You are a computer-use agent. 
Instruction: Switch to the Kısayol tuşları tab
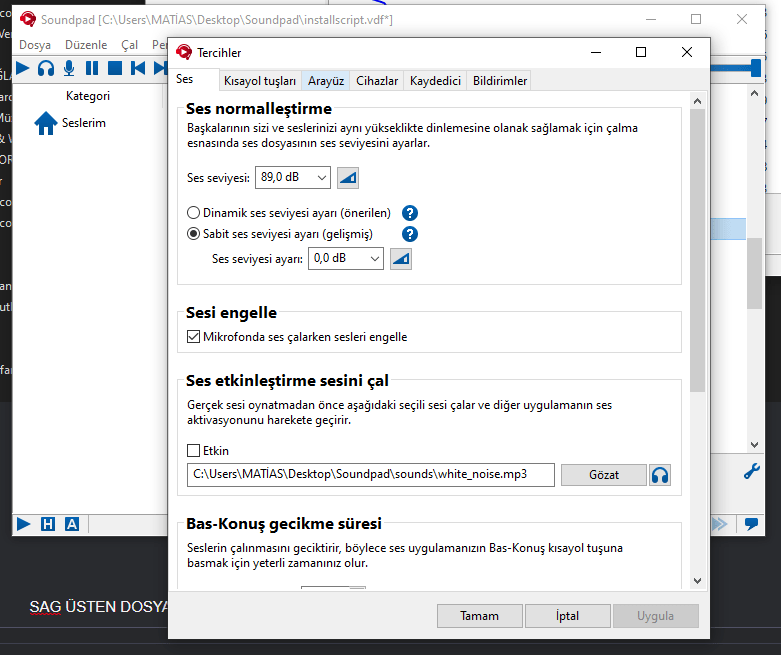(x=260, y=81)
